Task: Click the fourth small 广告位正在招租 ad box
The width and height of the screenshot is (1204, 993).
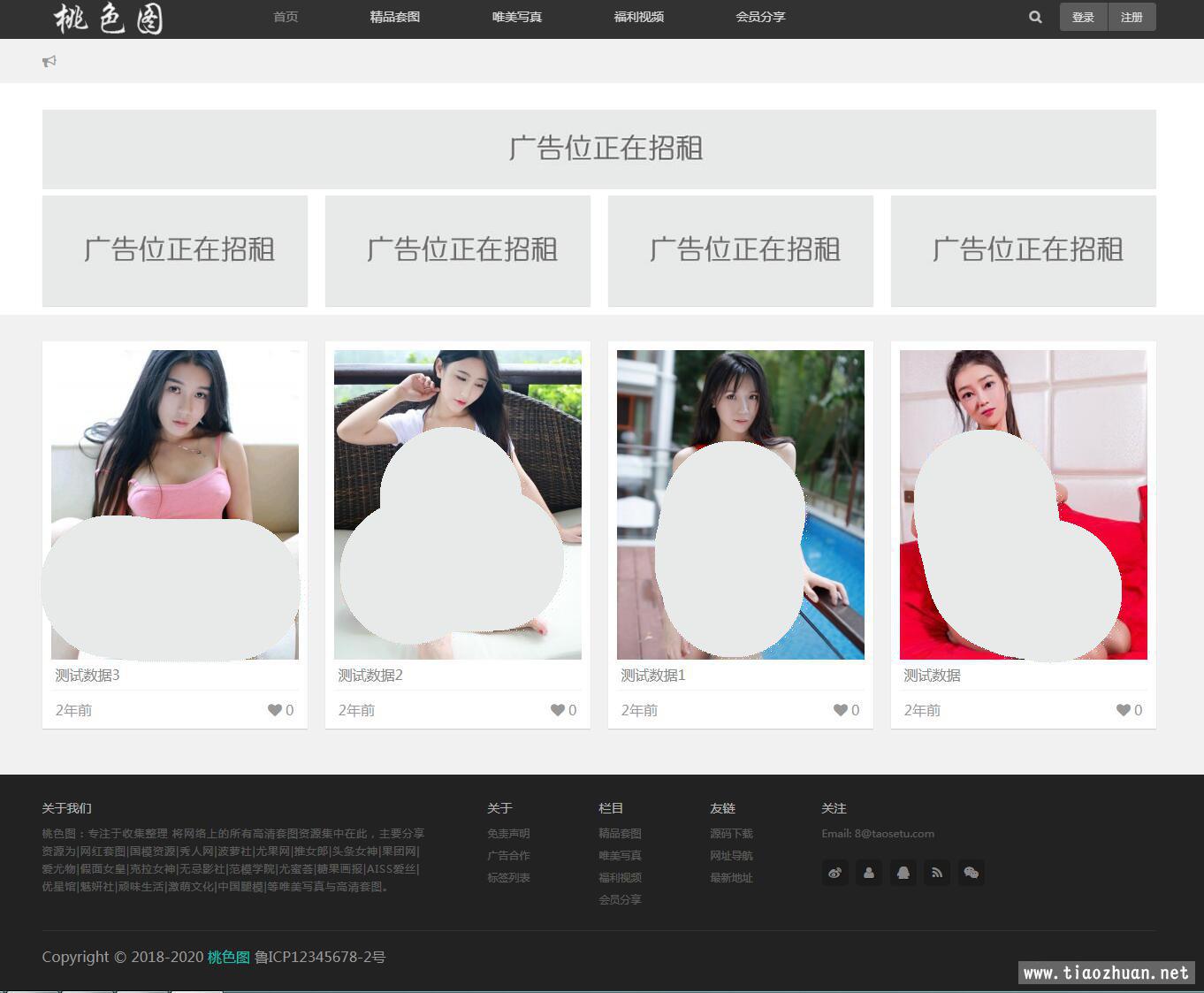Action: 1024,251
